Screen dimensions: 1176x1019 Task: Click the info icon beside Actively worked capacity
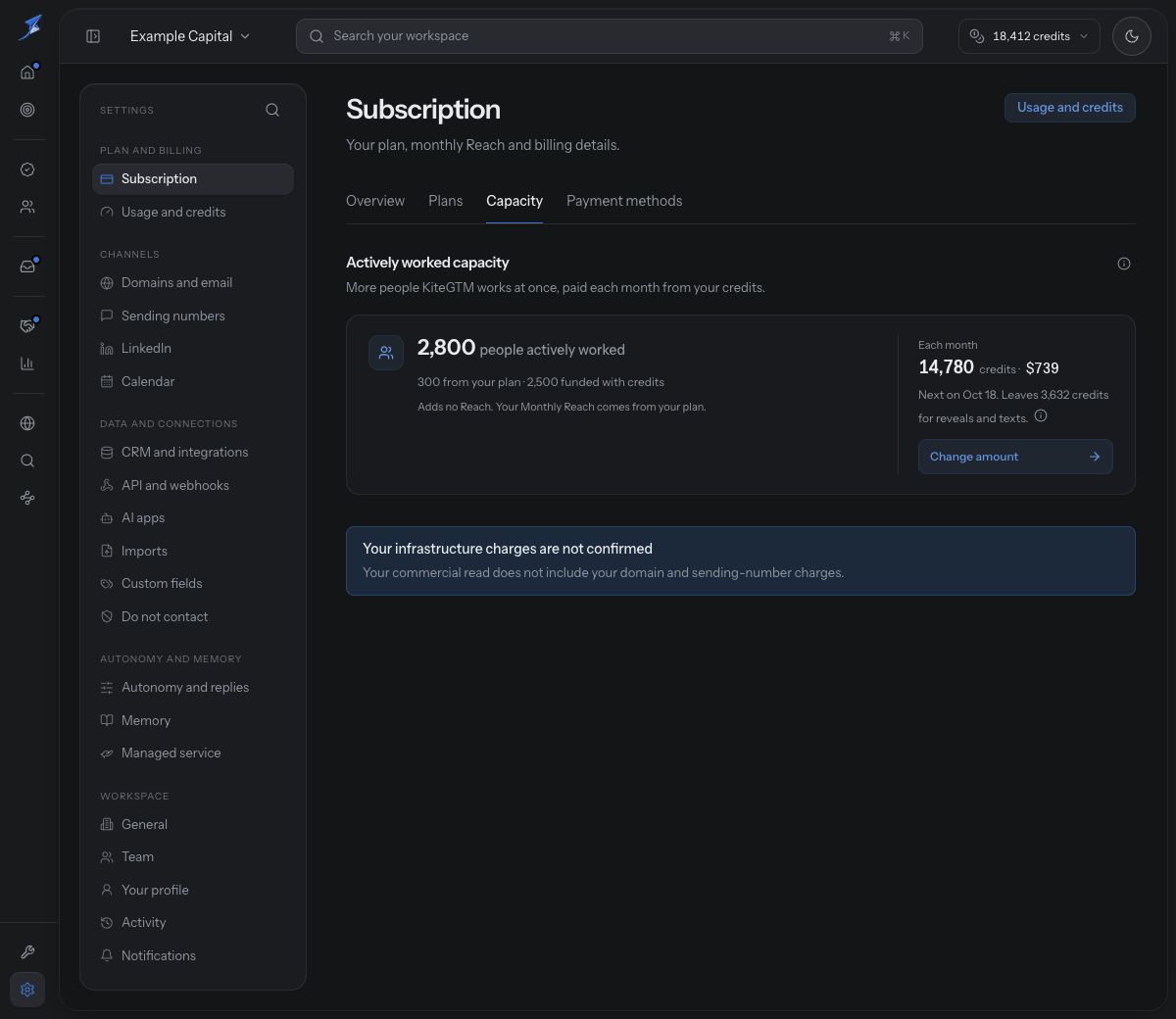1124,264
